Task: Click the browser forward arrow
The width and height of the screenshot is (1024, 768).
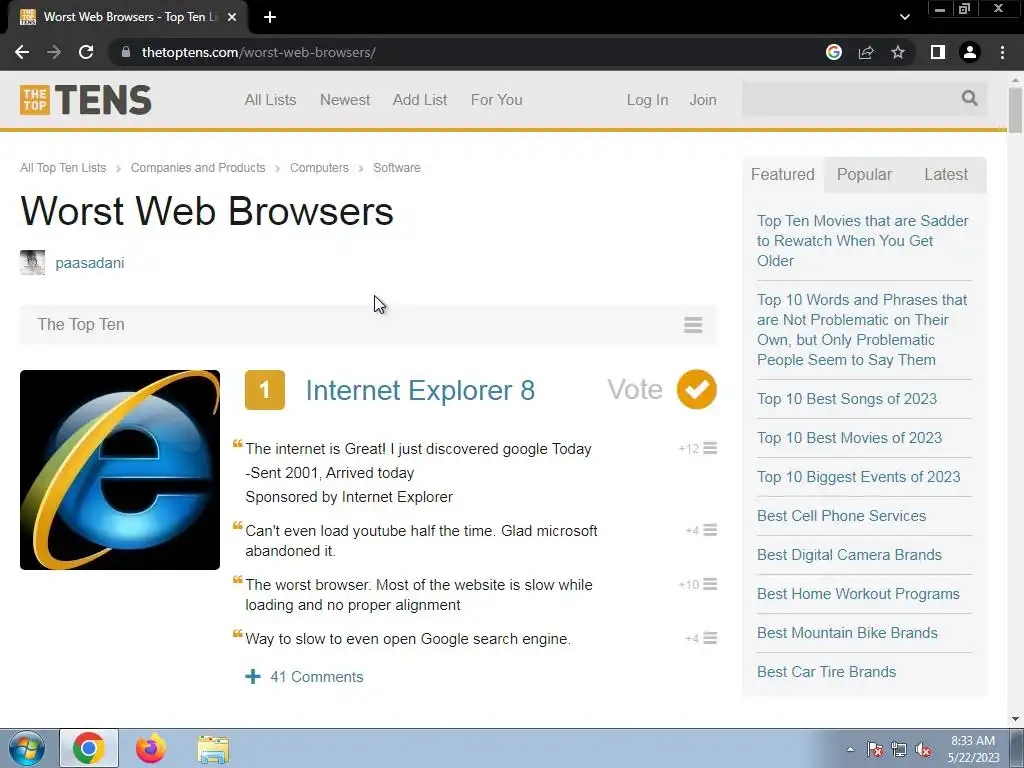Action: coord(54,52)
